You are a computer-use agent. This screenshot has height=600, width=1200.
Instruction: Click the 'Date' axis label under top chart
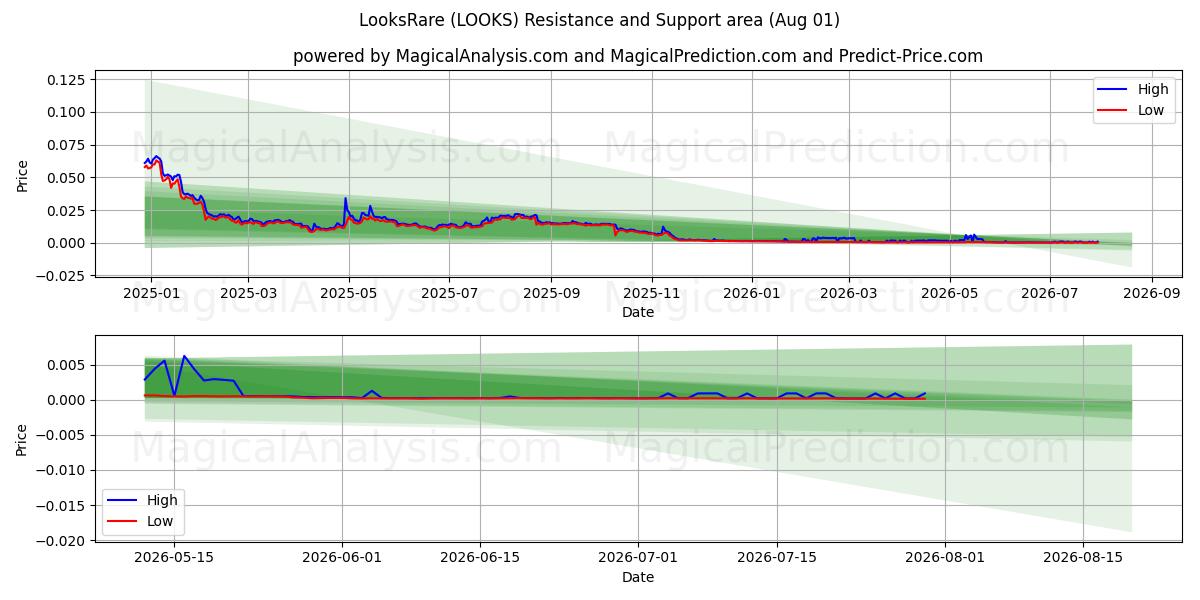coord(638,312)
